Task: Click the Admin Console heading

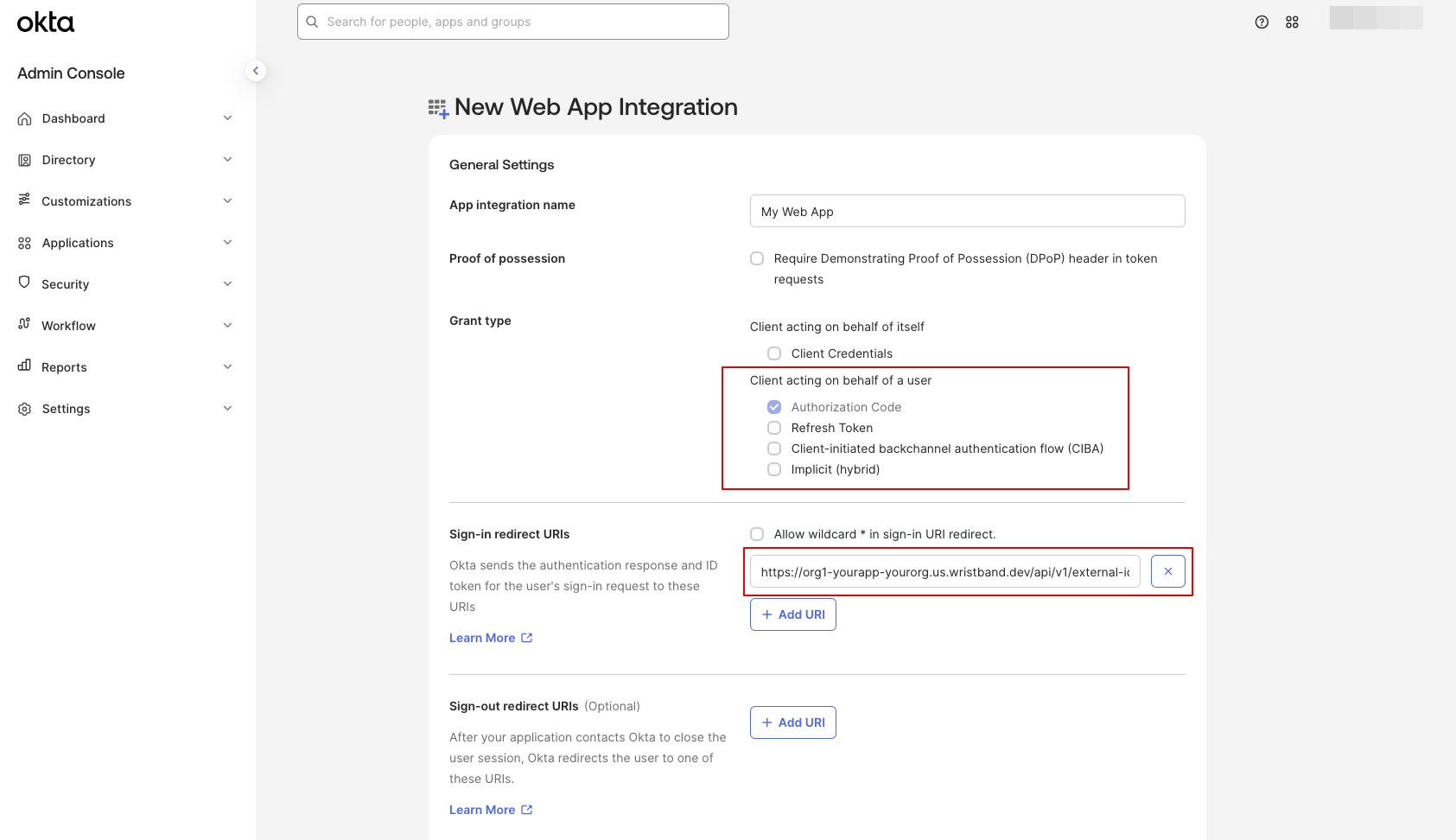Action: (x=71, y=73)
